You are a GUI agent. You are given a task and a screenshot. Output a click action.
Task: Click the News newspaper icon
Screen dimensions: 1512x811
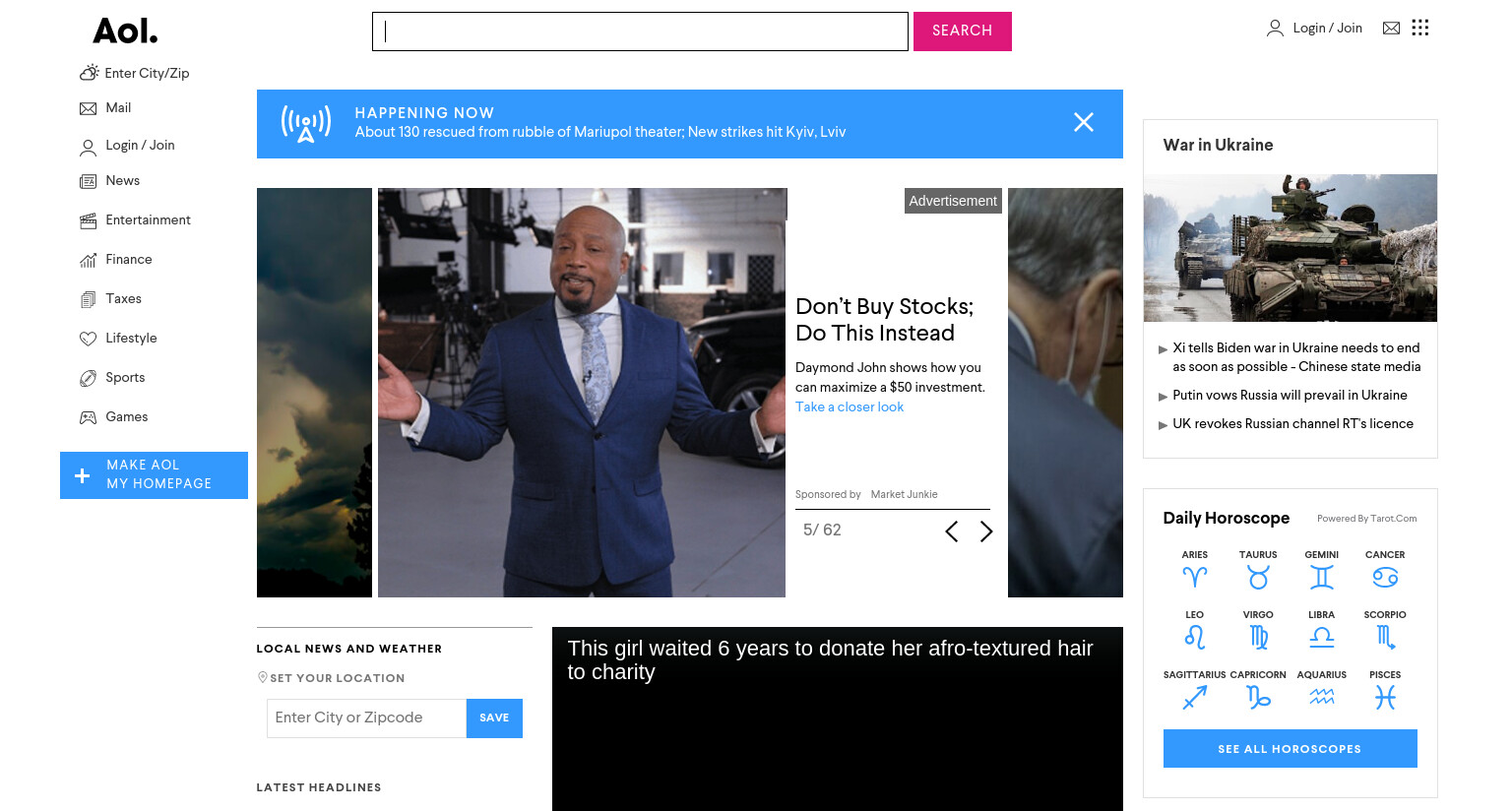tap(88, 181)
